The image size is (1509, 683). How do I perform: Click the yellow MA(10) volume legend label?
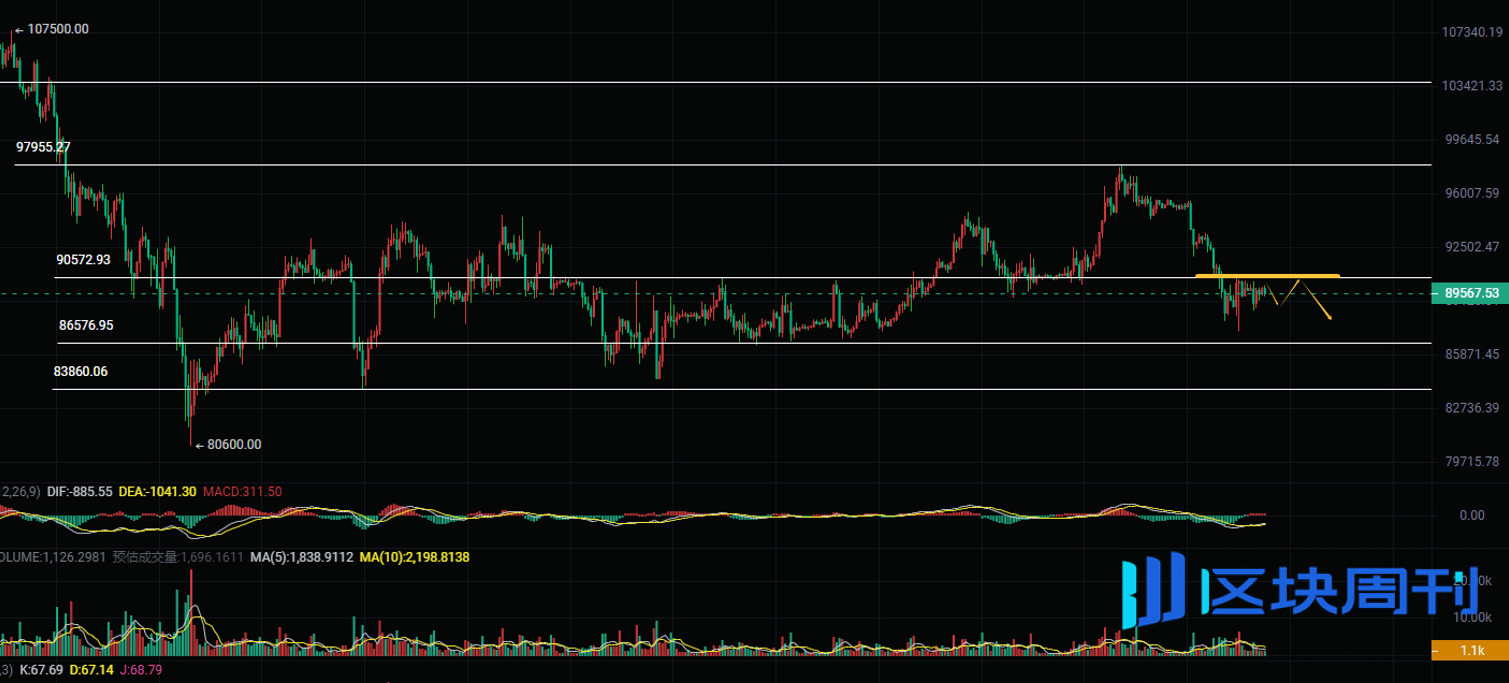click(x=414, y=557)
